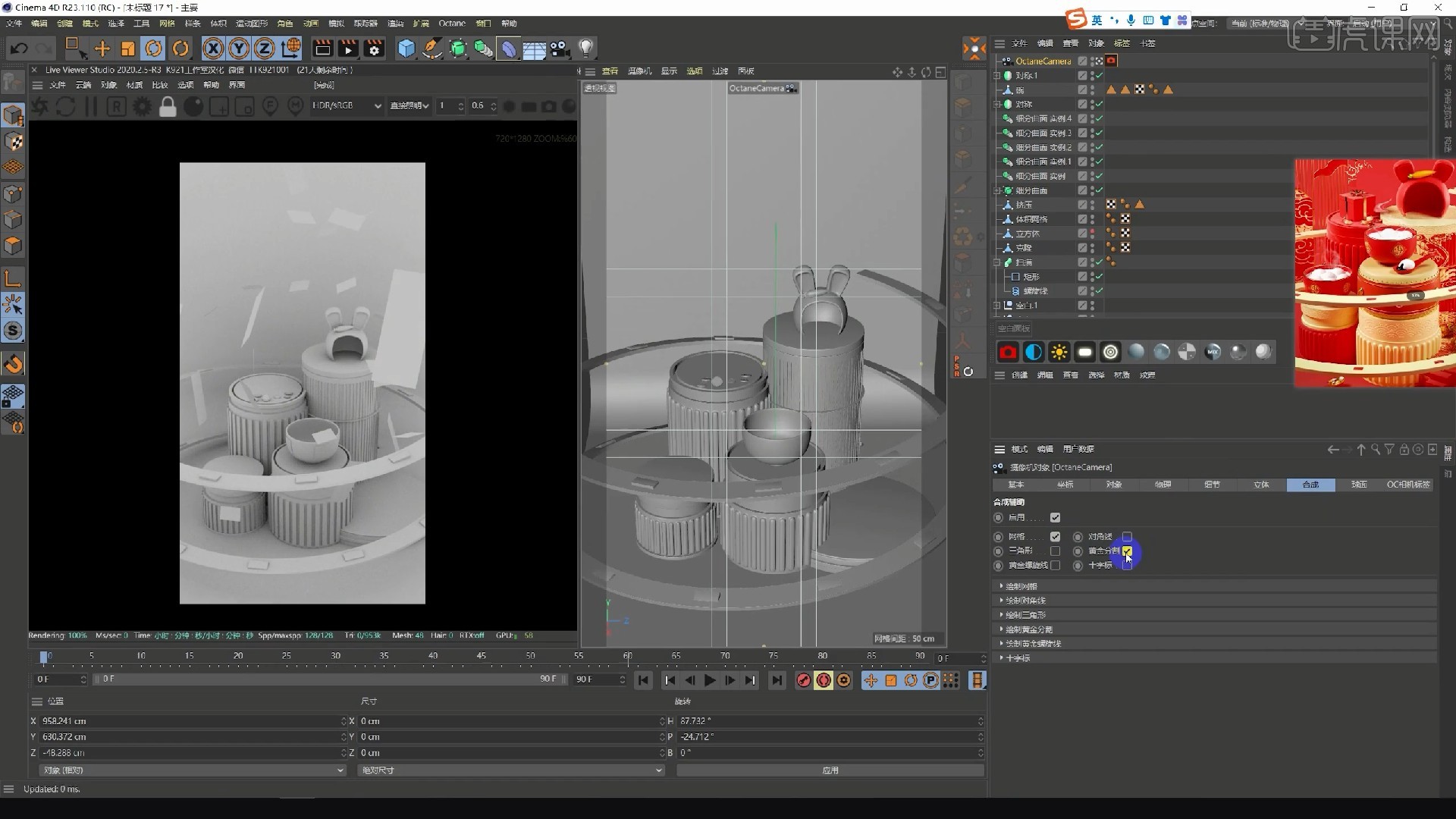Open Render Settings clapperboard gear icon
Image resolution: width=1456 pixels, height=819 pixels.
374,49
